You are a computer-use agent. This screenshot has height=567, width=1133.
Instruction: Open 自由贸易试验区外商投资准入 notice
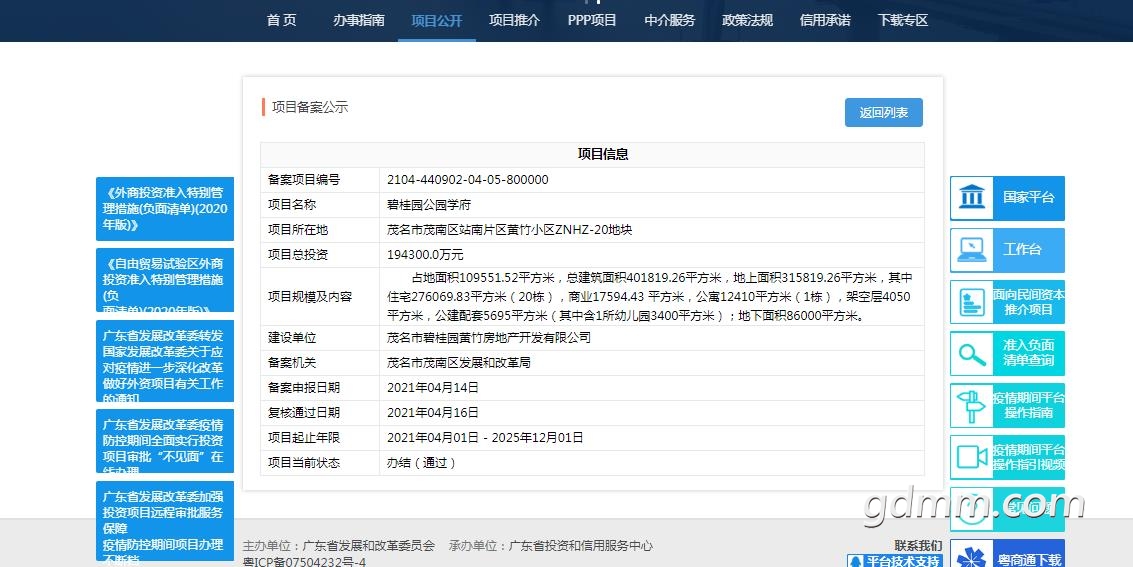click(x=165, y=280)
